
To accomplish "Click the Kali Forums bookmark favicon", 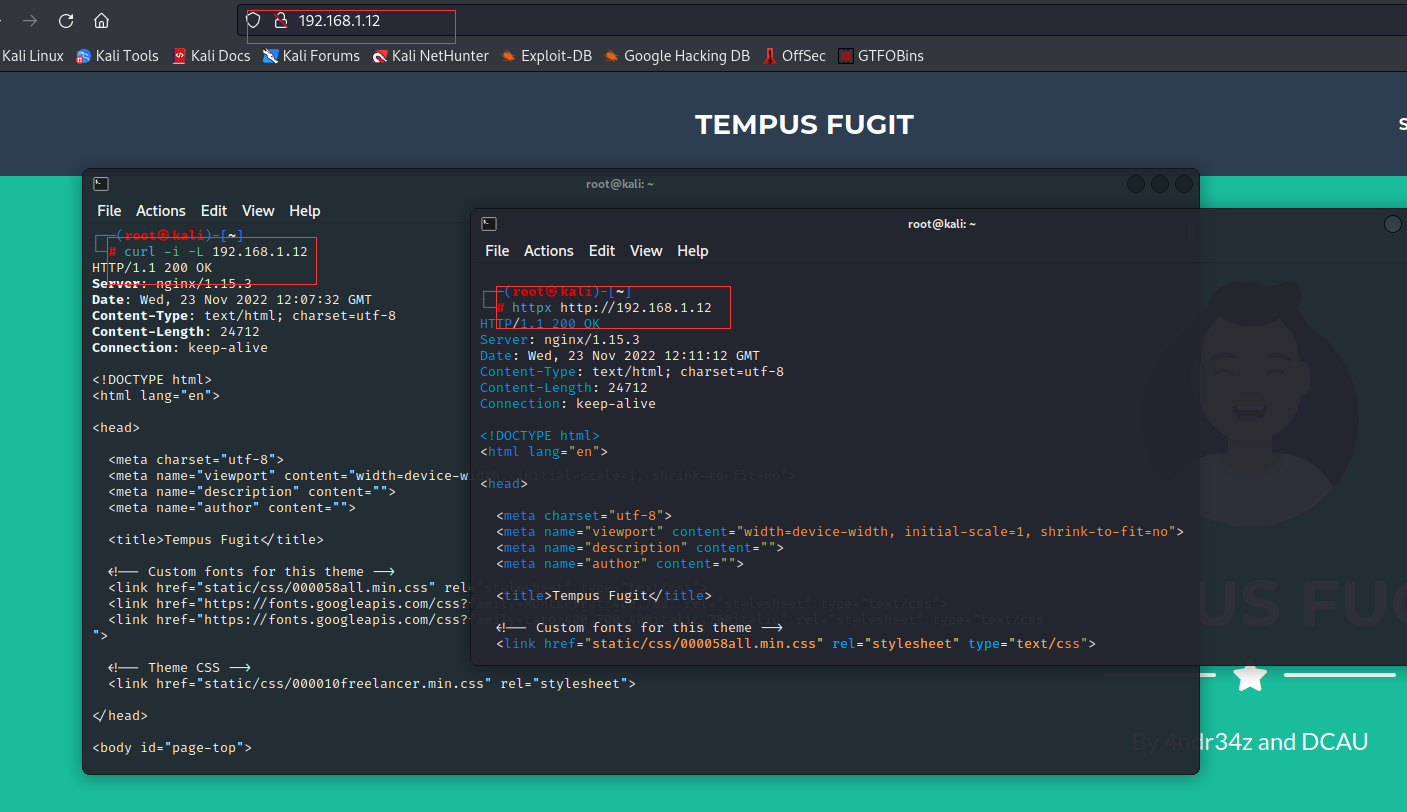I will pos(271,56).
